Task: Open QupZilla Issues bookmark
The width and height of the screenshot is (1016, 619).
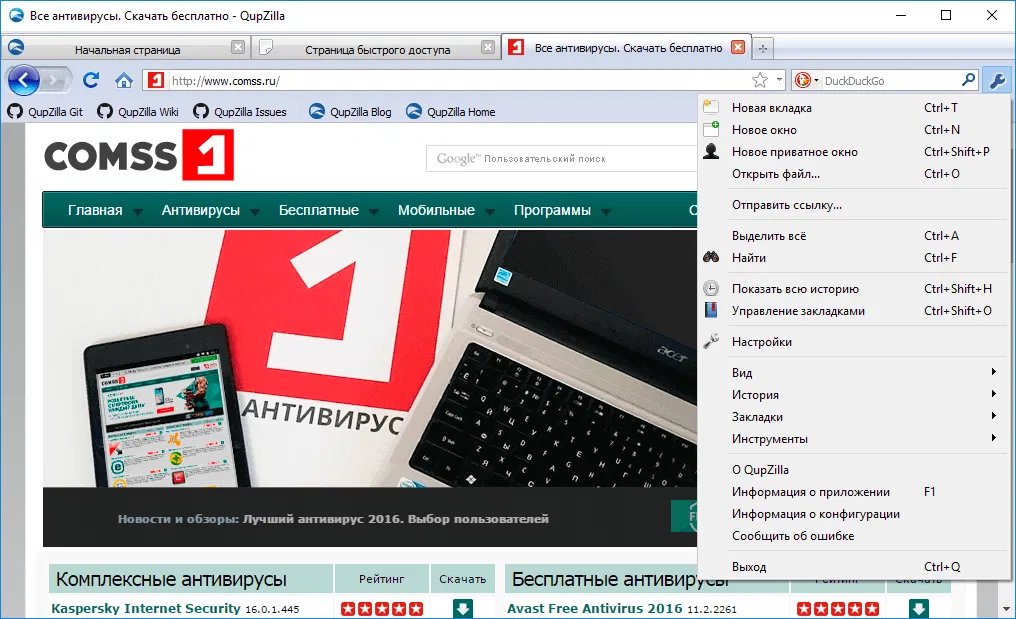Action: (x=240, y=111)
